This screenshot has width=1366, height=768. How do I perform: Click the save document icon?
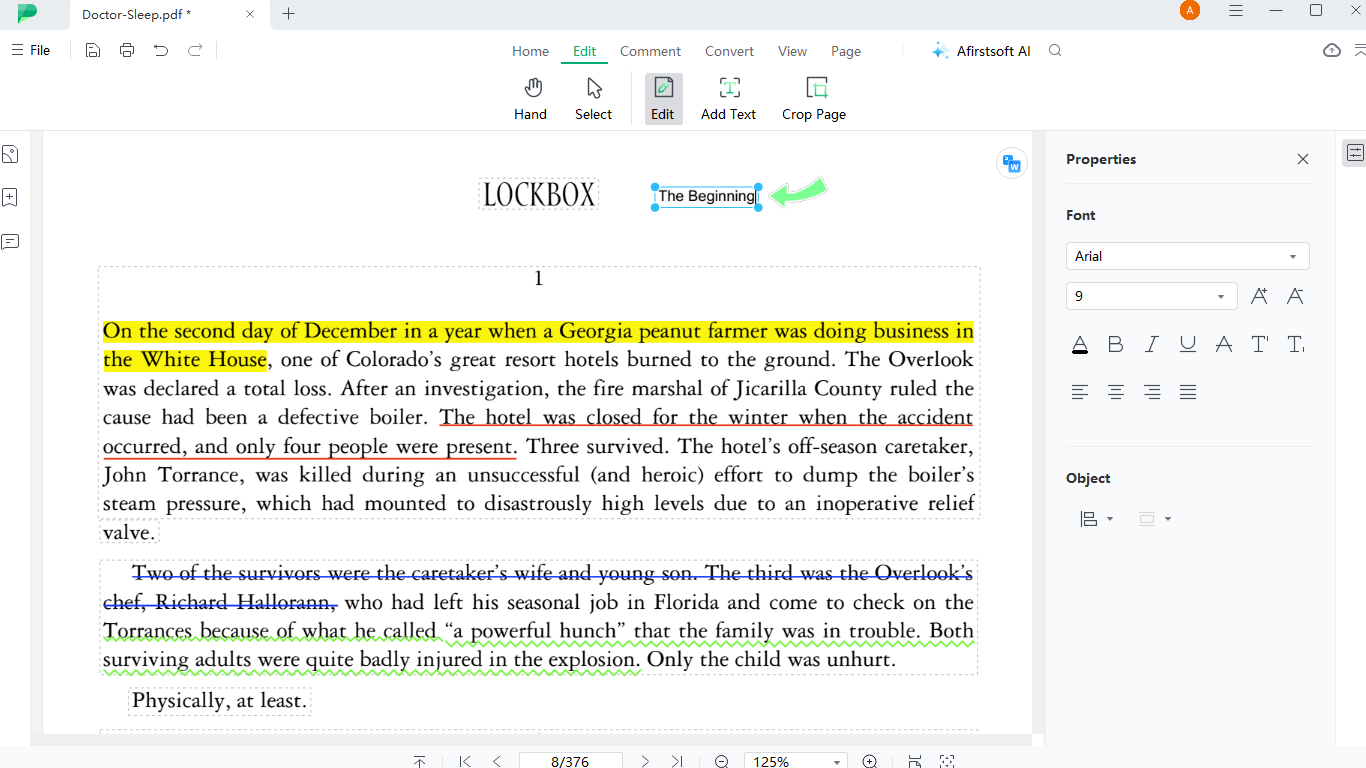point(93,50)
